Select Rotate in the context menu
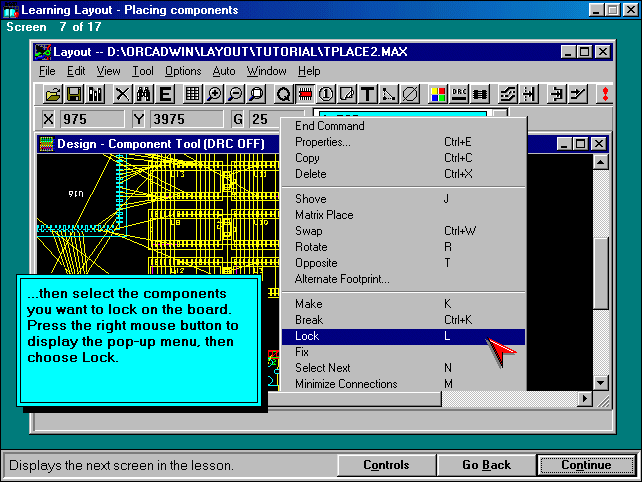The width and height of the screenshot is (642, 482). coord(311,247)
